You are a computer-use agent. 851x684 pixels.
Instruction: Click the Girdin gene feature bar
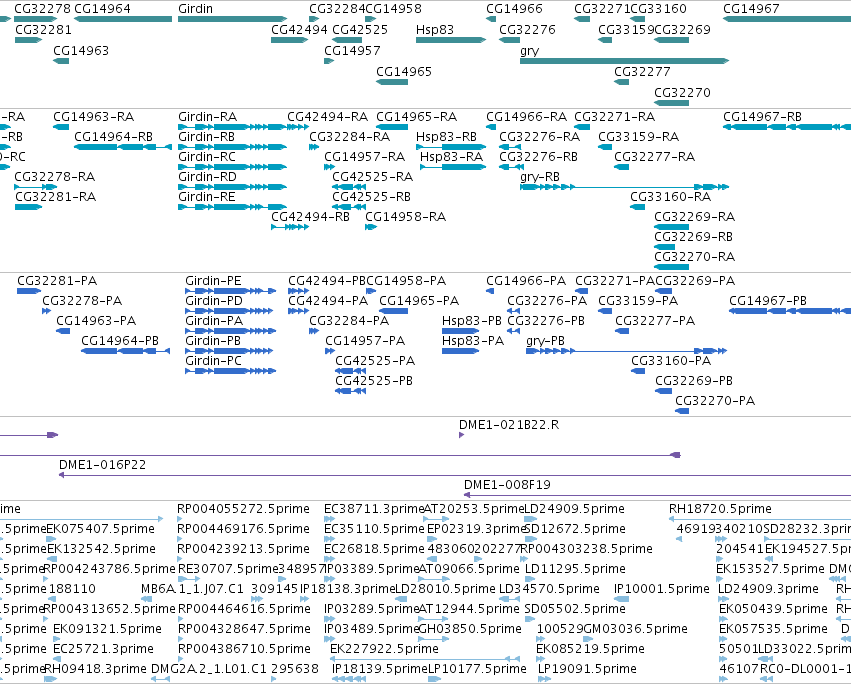point(232,19)
